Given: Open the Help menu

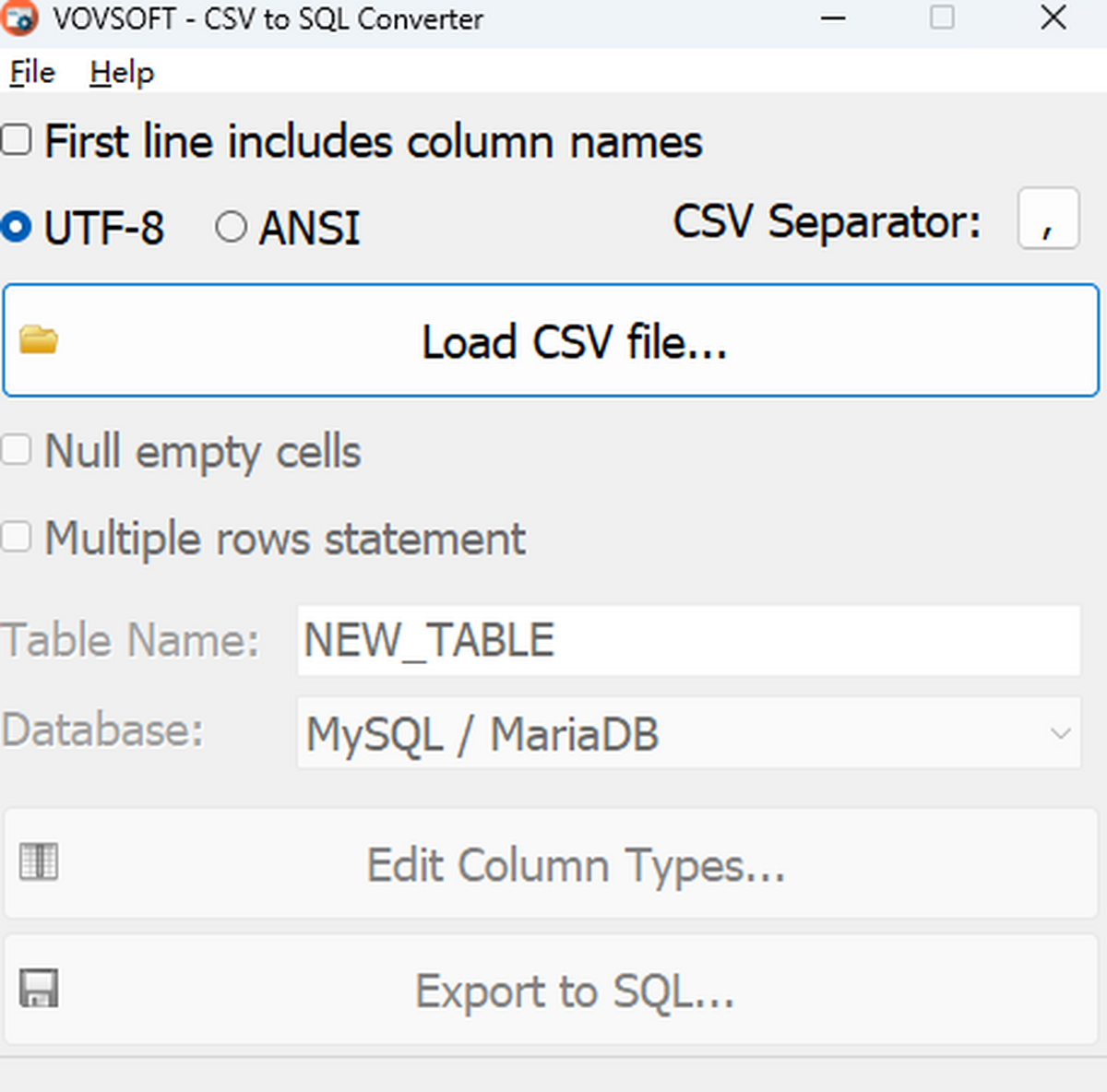Looking at the screenshot, I should pos(122,72).
